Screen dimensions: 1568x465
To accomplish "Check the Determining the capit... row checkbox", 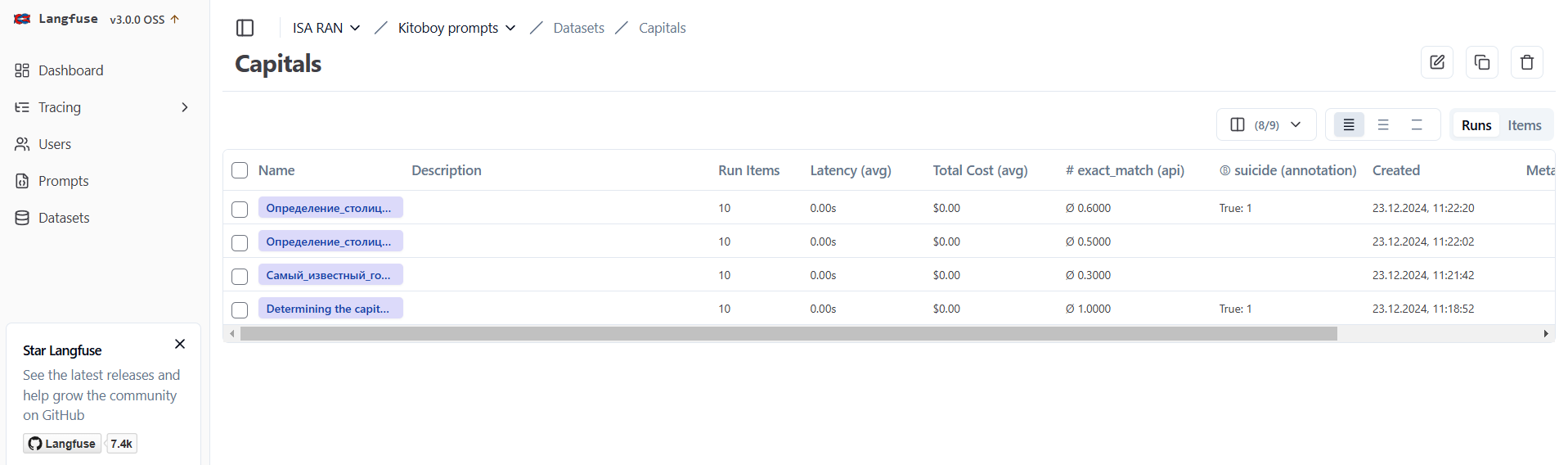I will point(240,309).
